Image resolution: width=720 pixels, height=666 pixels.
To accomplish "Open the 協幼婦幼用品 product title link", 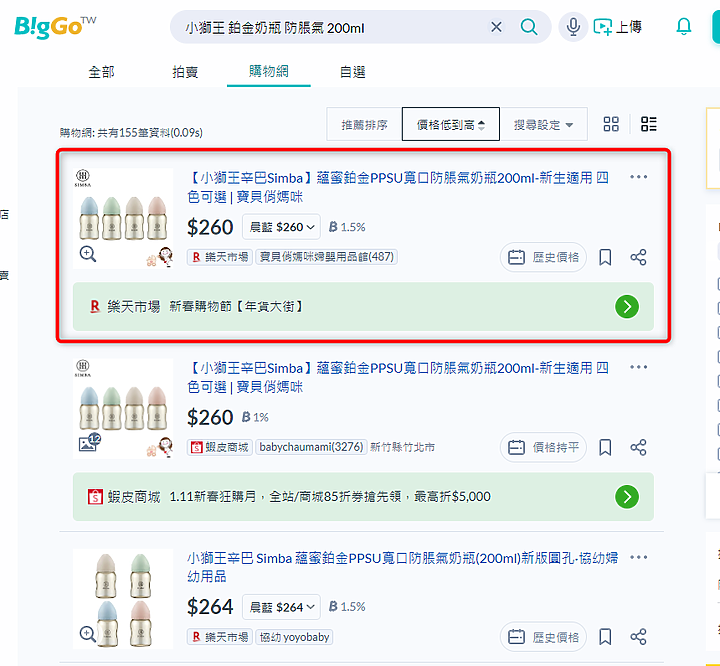I will (x=402, y=567).
